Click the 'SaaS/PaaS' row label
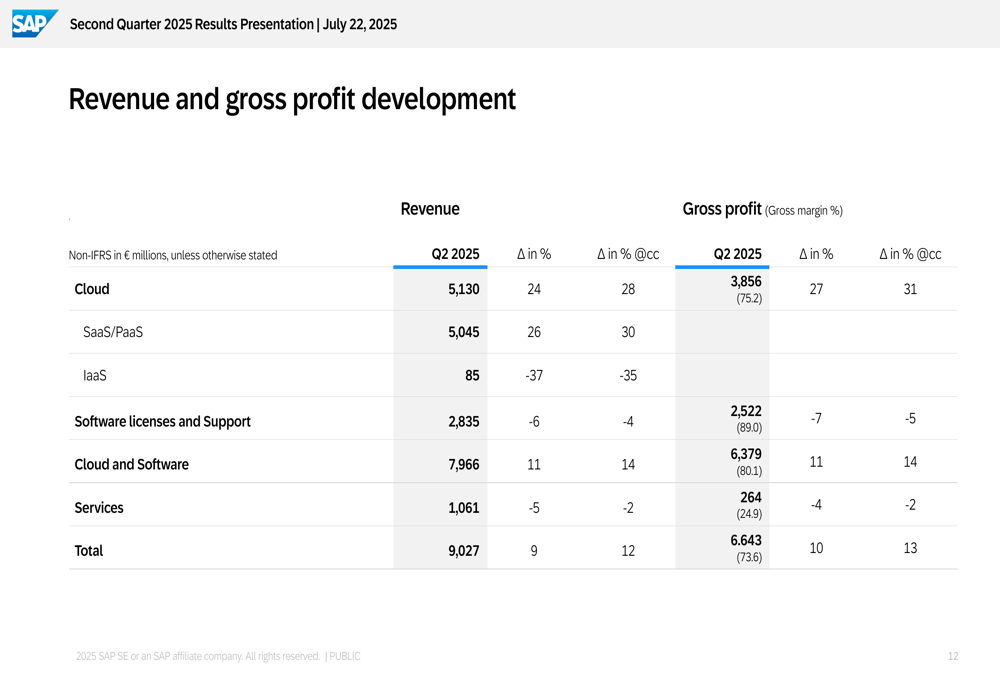This screenshot has height=685, width=1000. [x=112, y=332]
